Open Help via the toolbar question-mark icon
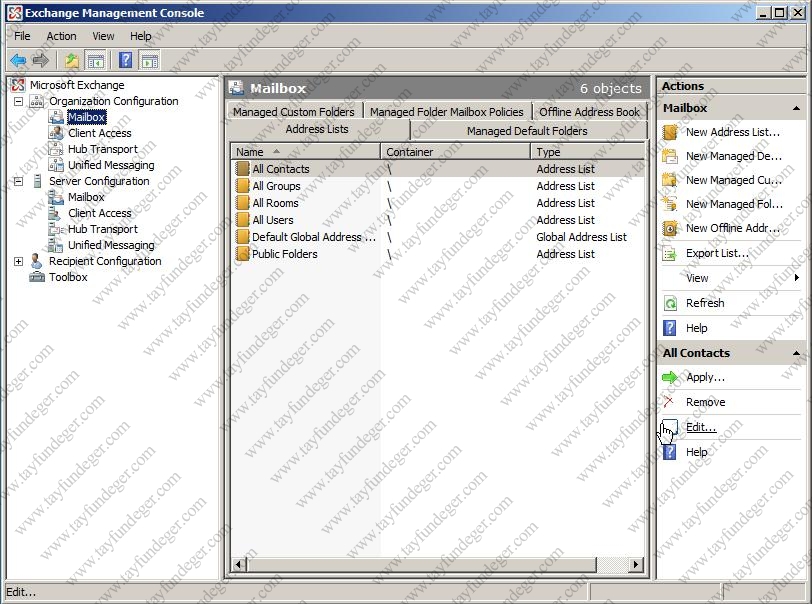 (x=125, y=61)
